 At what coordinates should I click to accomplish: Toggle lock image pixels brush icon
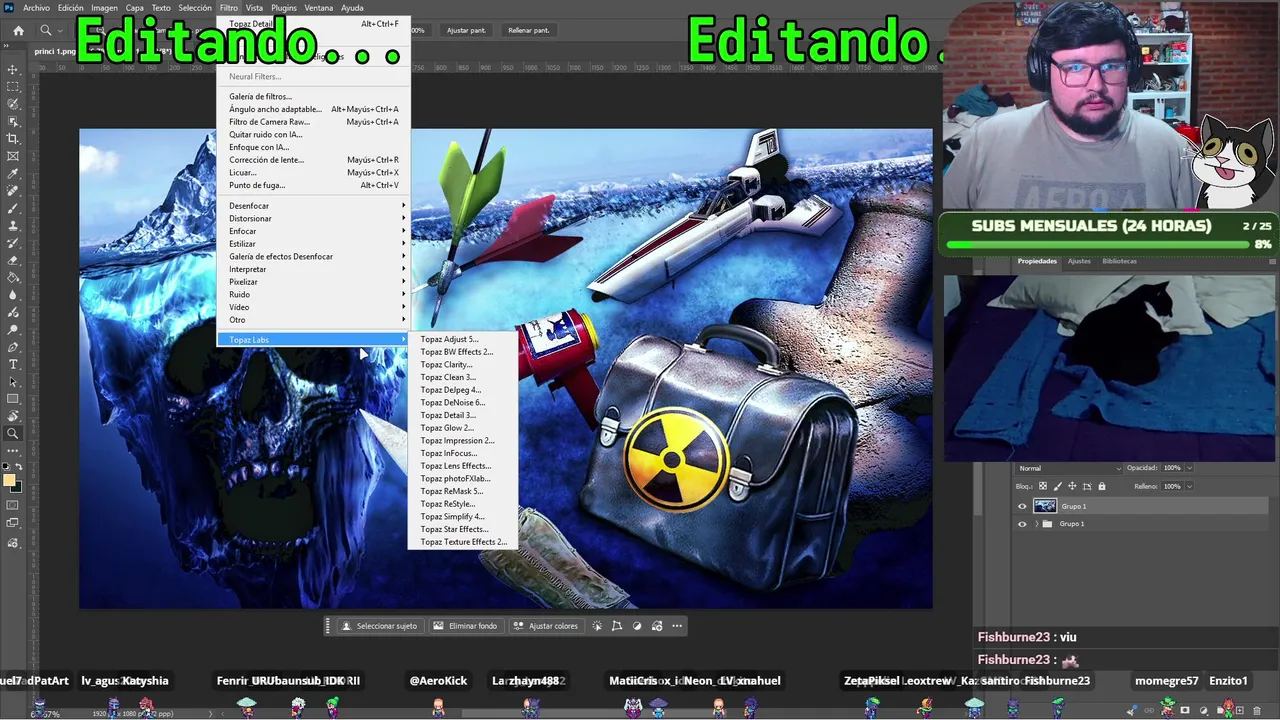(1058, 487)
